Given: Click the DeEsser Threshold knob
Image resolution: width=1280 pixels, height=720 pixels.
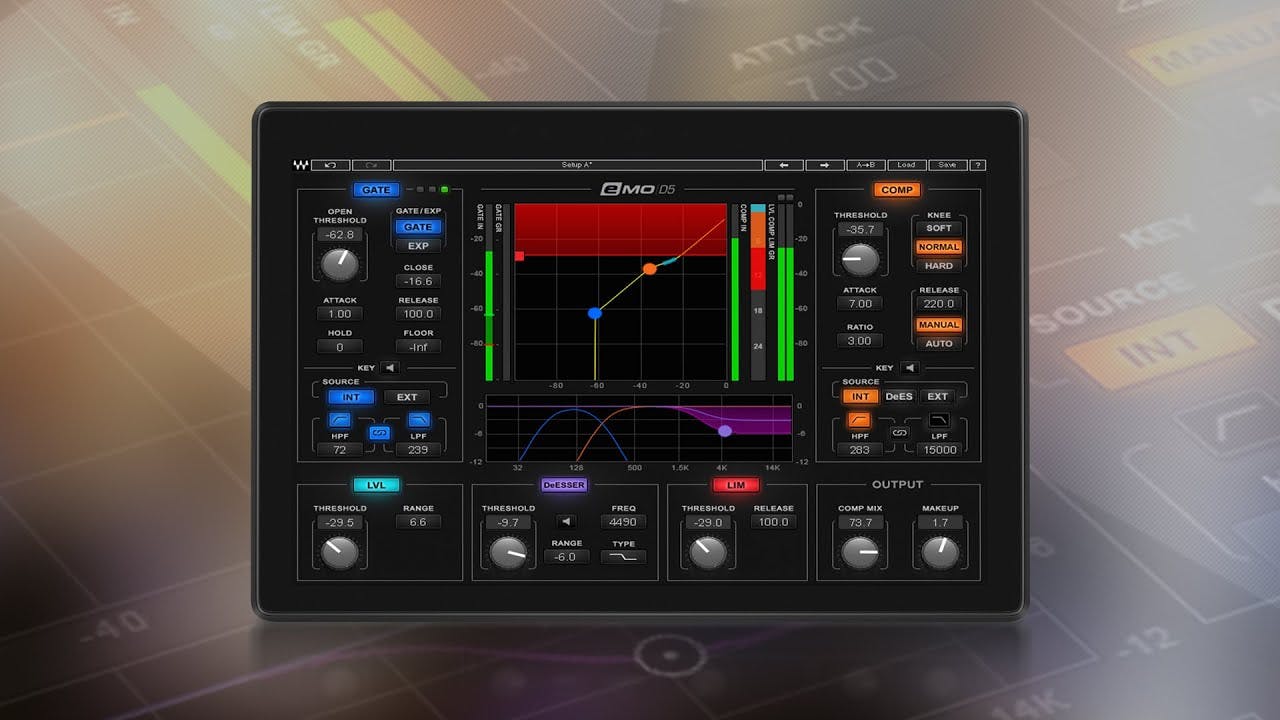Looking at the screenshot, I should coord(508,552).
